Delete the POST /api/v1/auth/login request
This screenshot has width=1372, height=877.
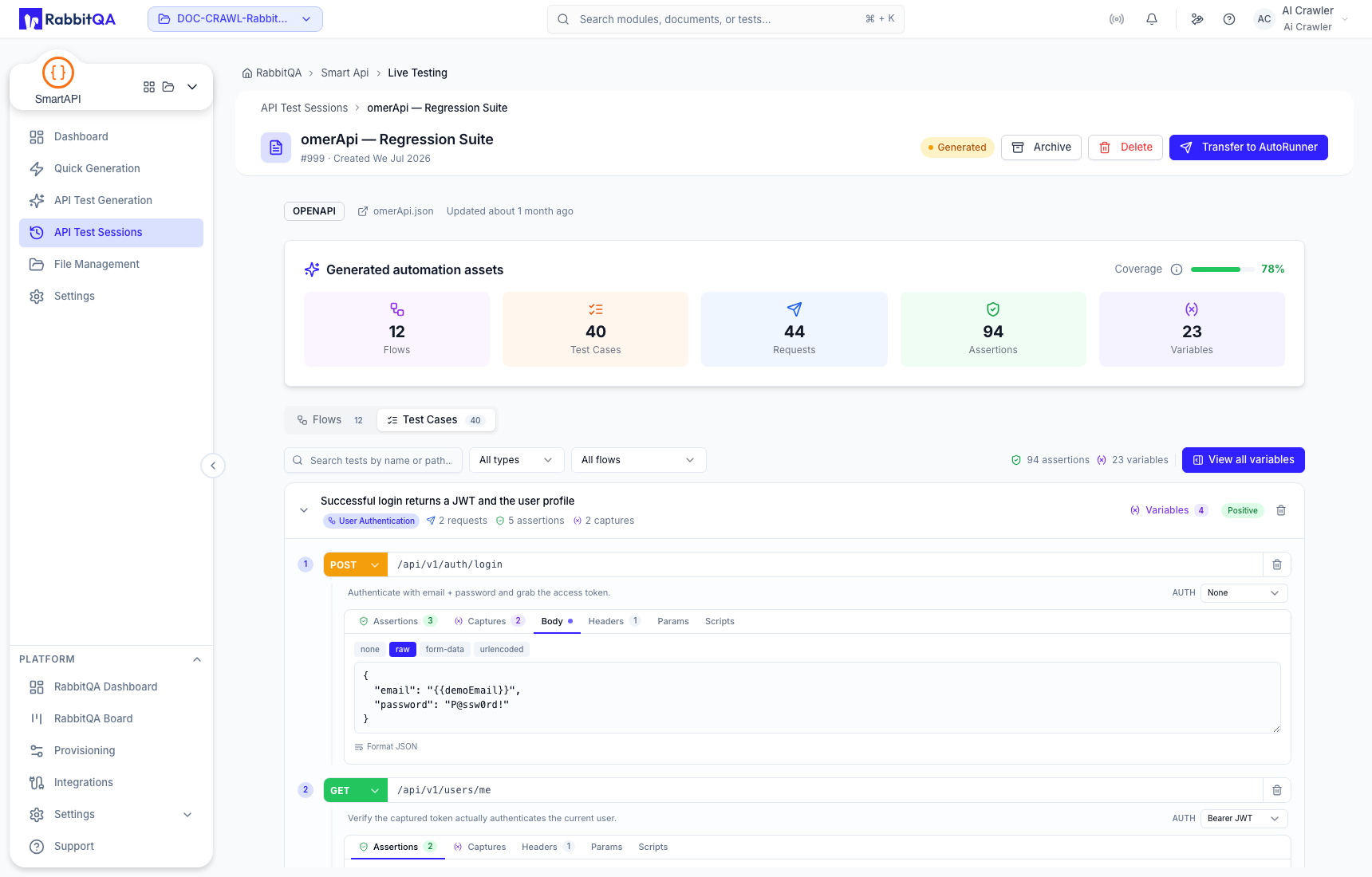pyautogui.click(x=1277, y=564)
